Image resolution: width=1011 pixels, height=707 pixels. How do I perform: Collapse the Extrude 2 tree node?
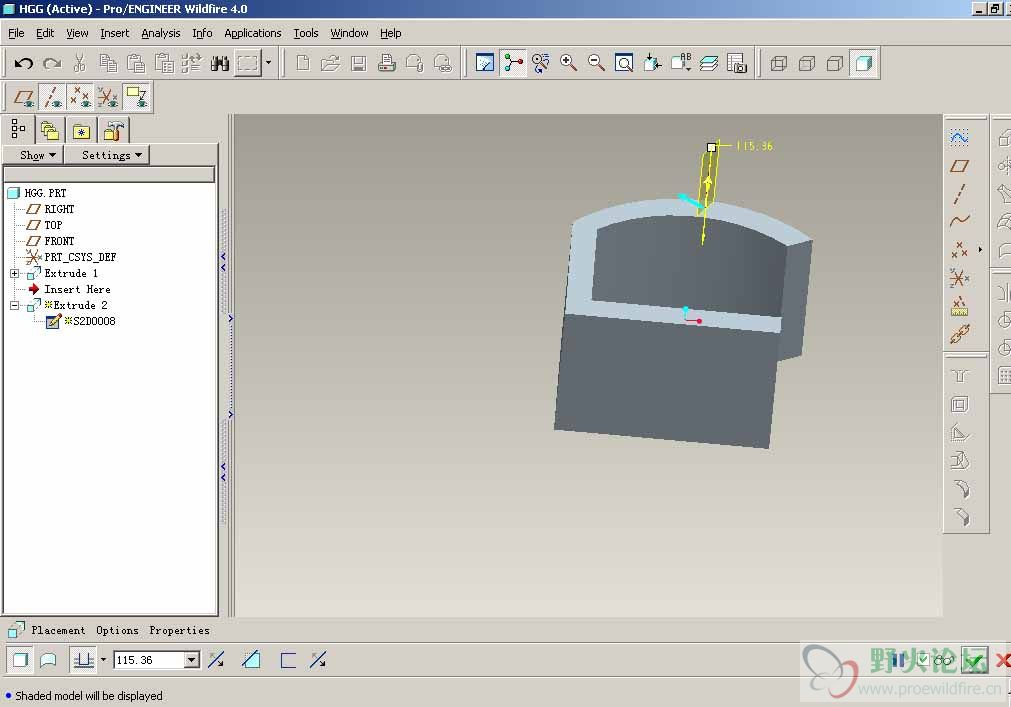point(14,305)
